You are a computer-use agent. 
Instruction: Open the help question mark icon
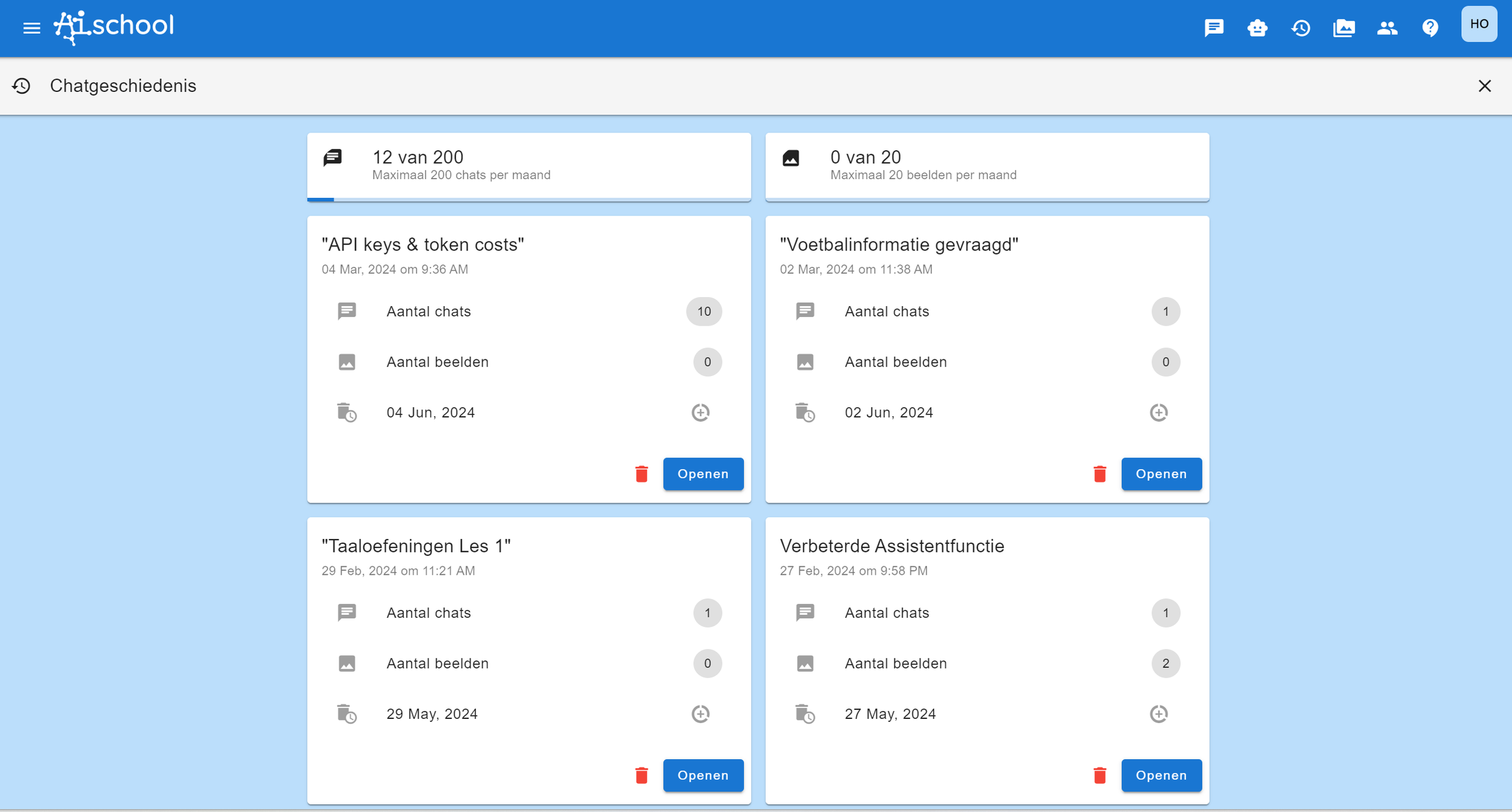(x=1430, y=28)
